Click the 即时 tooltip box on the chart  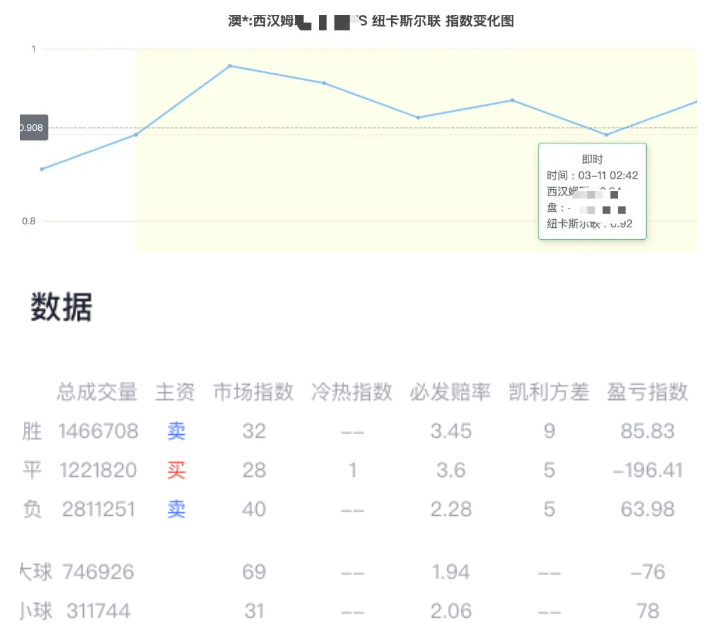coord(592,191)
